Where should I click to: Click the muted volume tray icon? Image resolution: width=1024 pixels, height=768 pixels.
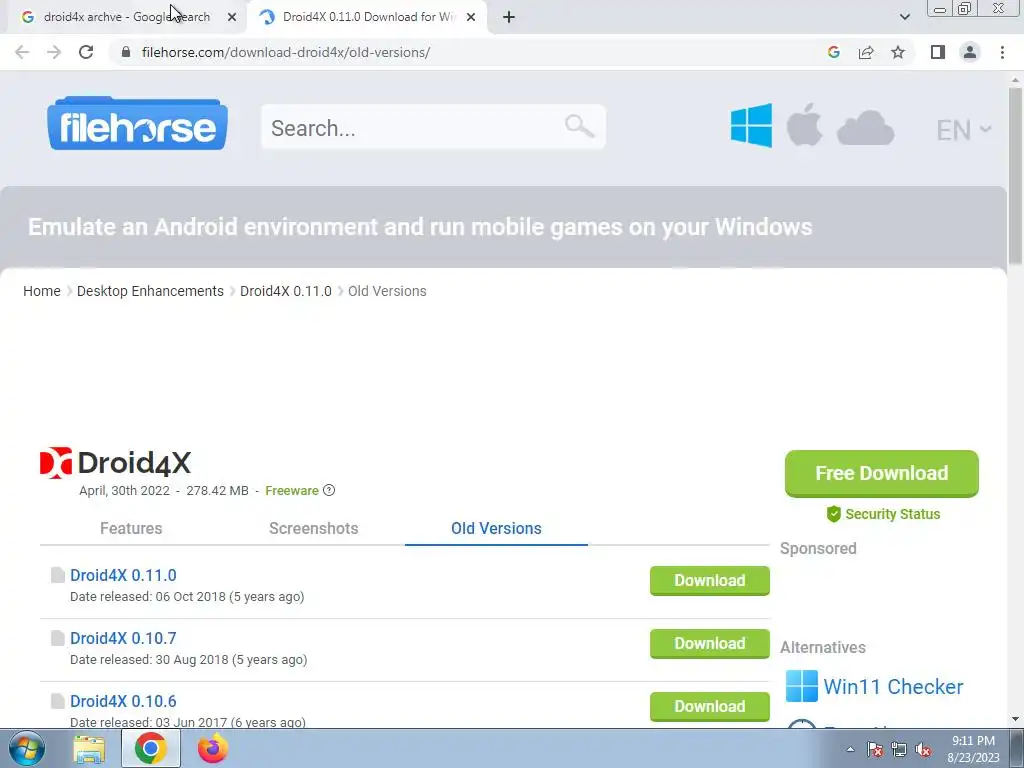pos(923,749)
